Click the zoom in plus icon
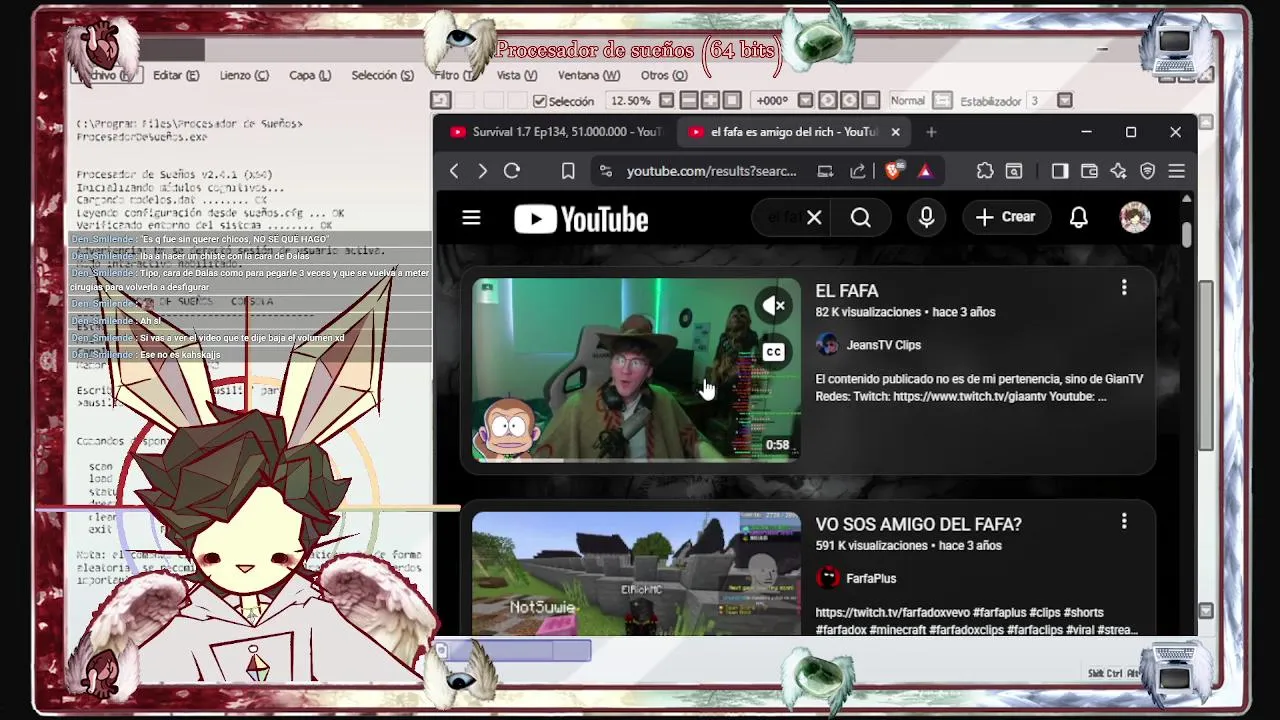The height and width of the screenshot is (720, 1280). click(710, 101)
